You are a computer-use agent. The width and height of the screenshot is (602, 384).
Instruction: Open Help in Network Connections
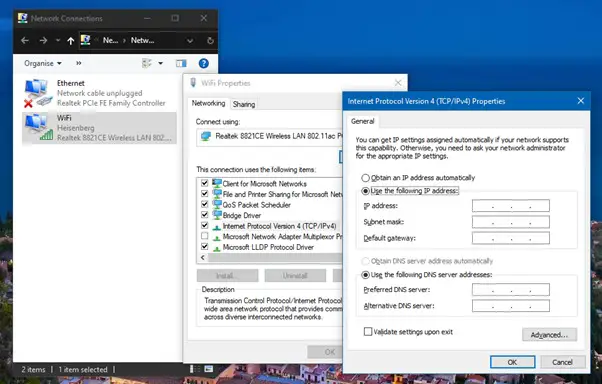point(204,63)
